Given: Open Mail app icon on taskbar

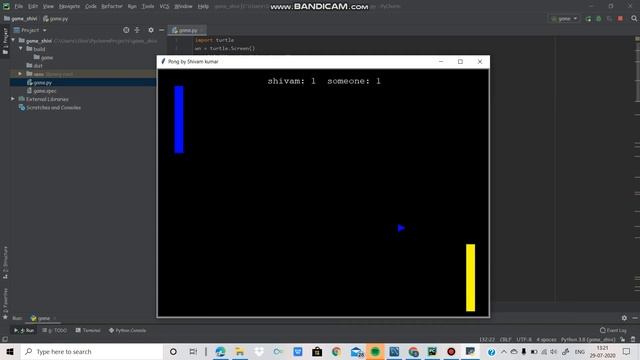Looking at the screenshot, I should pyautogui.click(x=356, y=351).
